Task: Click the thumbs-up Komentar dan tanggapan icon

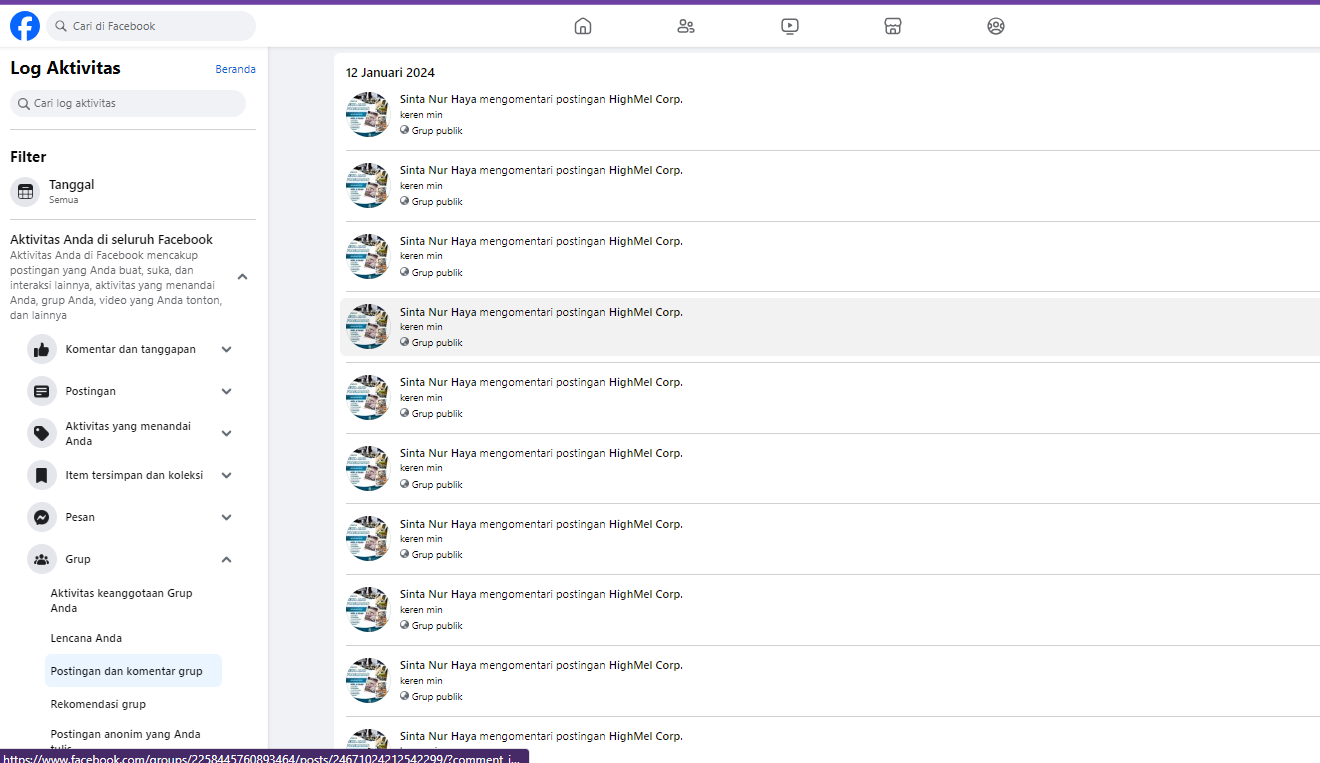Action: click(x=42, y=349)
